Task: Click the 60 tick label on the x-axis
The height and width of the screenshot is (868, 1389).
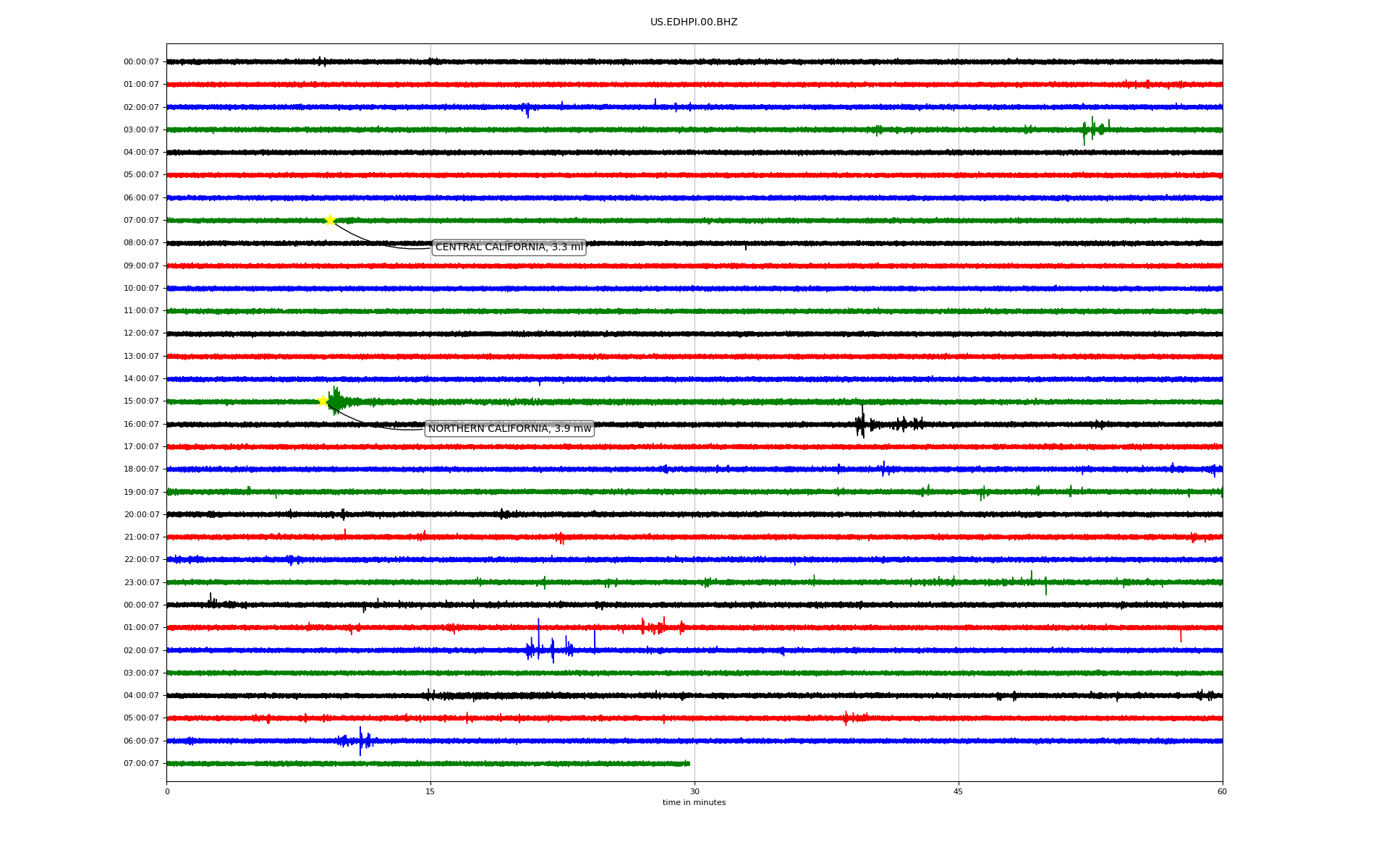Action: tap(1221, 791)
